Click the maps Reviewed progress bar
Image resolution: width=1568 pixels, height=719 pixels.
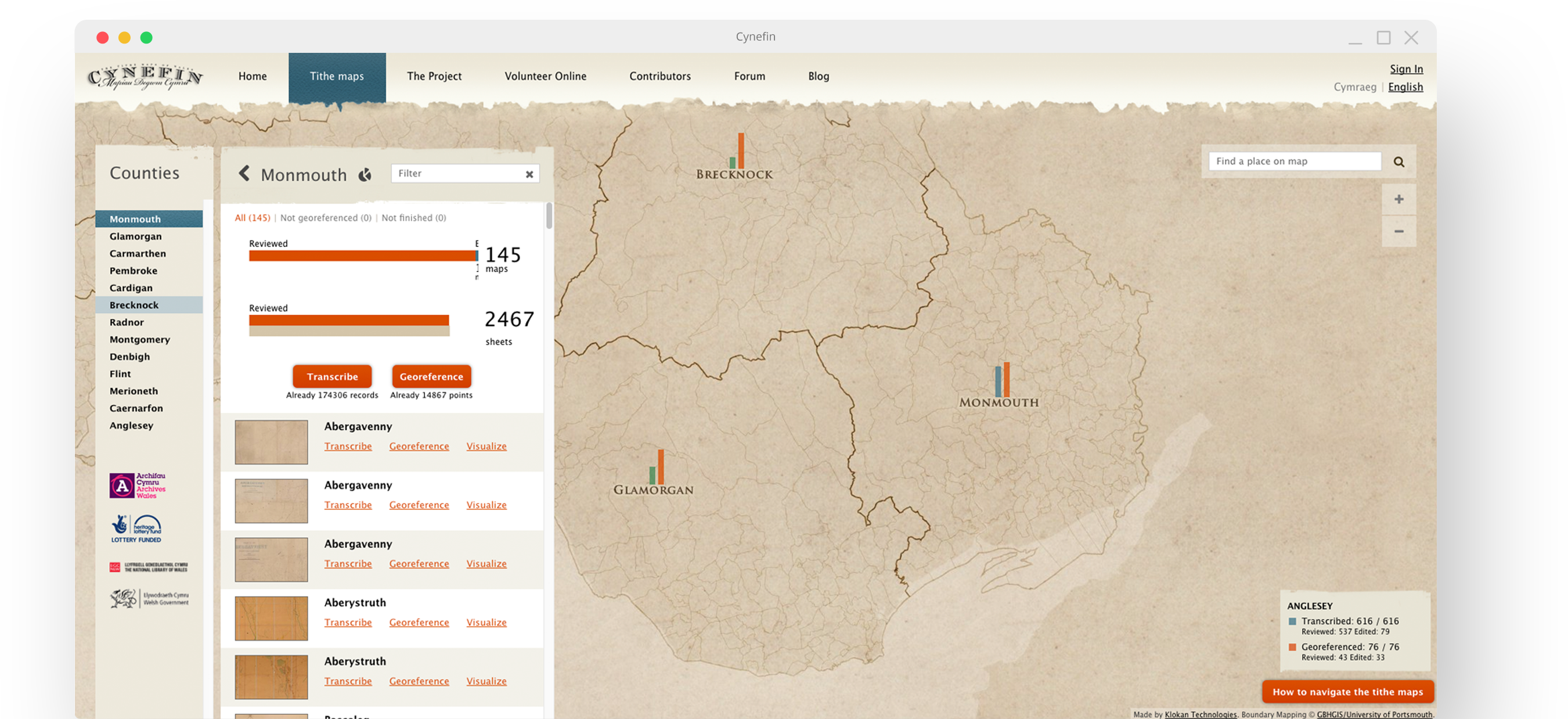coord(363,256)
